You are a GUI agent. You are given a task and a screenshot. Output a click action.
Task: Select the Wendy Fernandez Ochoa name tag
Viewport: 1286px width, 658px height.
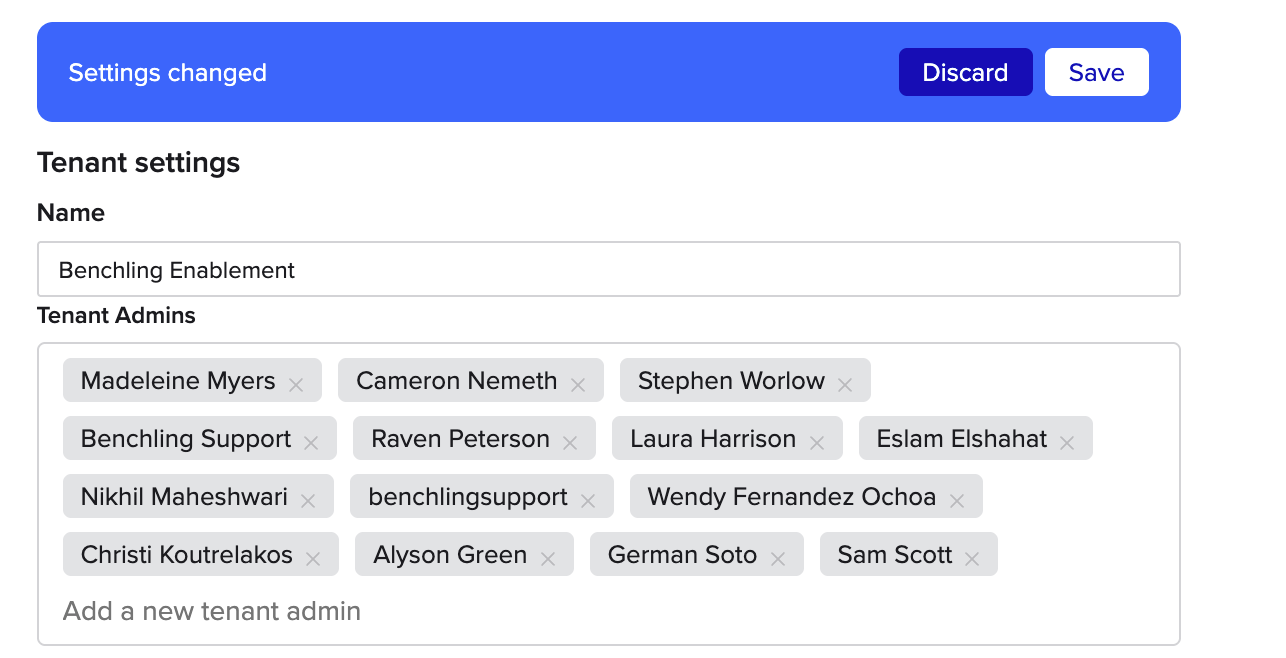click(x=791, y=497)
